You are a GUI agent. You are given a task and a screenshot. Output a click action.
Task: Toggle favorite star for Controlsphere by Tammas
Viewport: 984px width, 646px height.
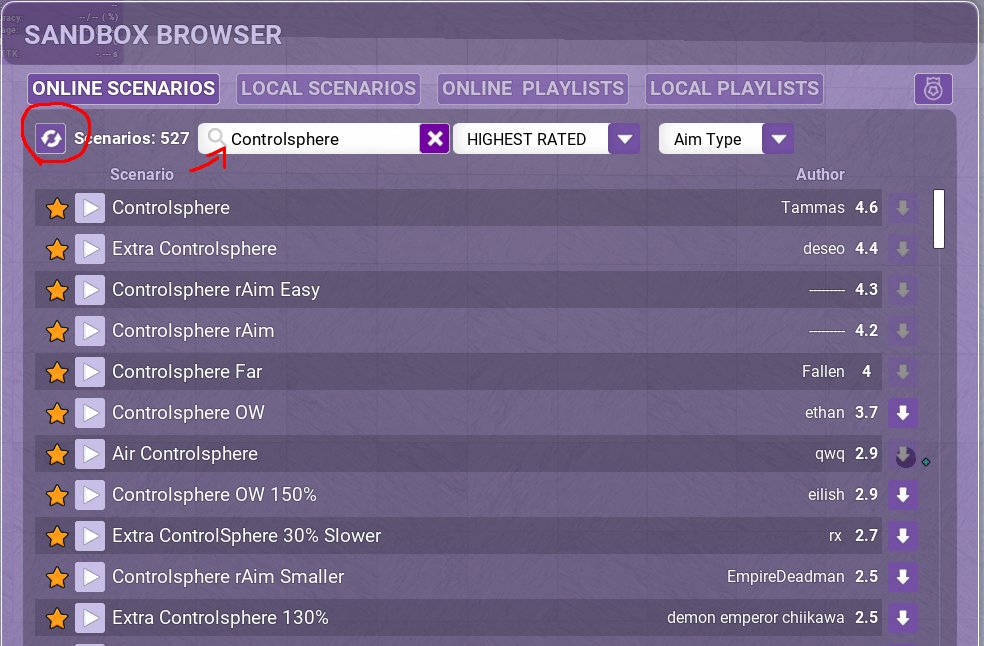tap(57, 208)
